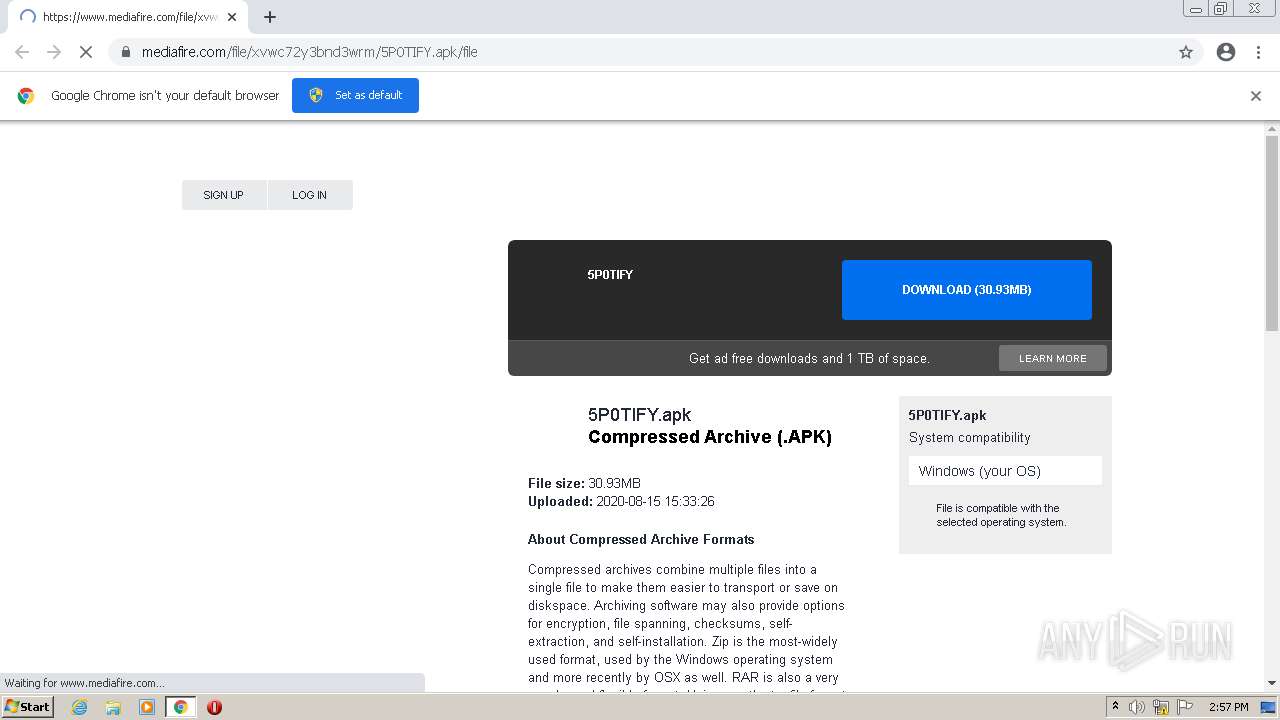The height and width of the screenshot is (720, 1280).
Task: Open network tray icon
Action: point(1161,707)
